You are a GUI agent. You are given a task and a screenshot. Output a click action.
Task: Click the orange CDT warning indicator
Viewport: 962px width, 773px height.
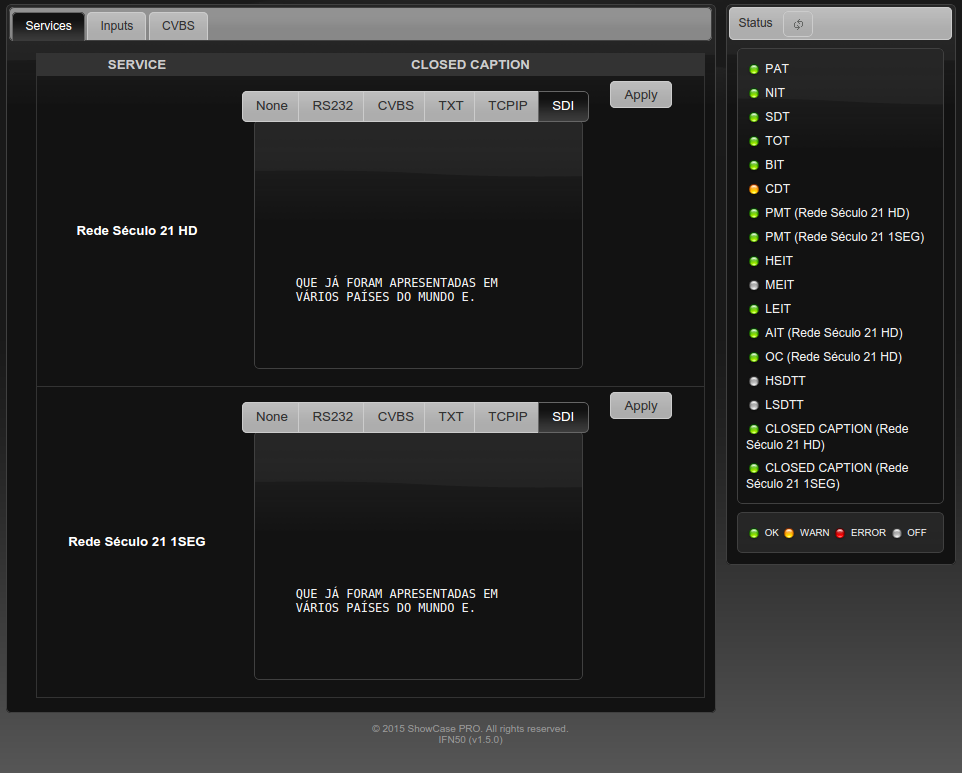(754, 189)
